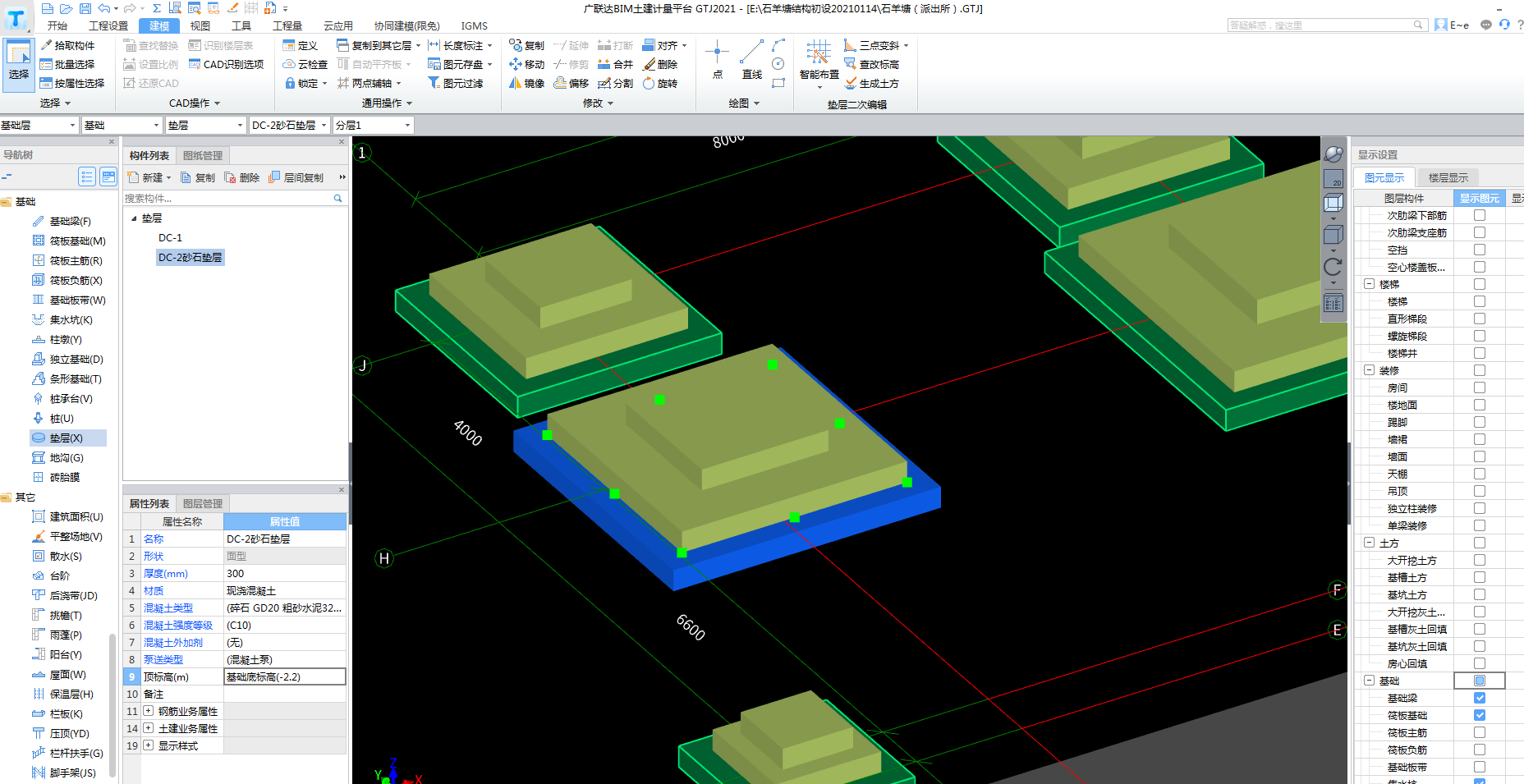Open the DC-2砂石垫层 component dropdown
Viewport: 1524px width, 784px height.
[x=324, y=125]
